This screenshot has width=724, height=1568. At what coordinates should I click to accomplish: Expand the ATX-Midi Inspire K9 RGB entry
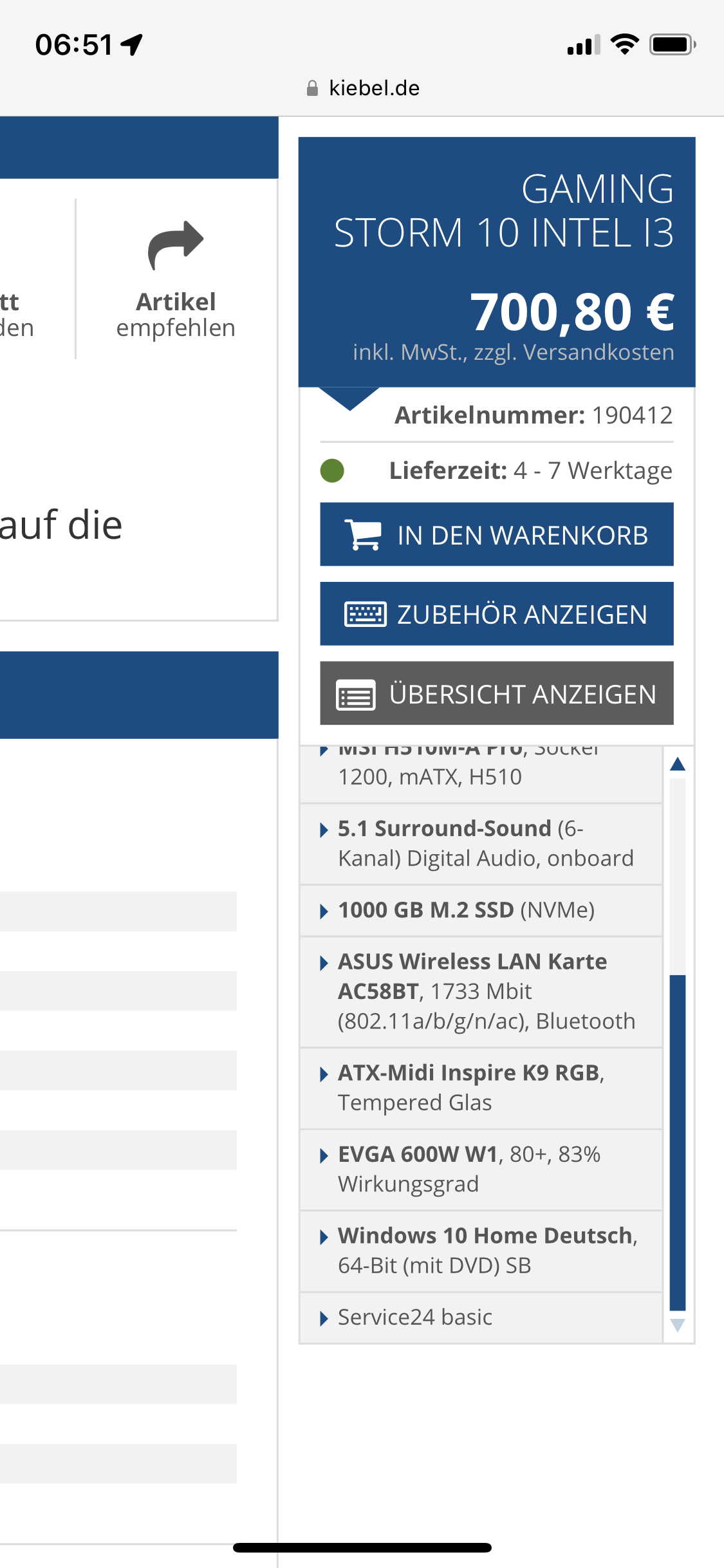coord(481,1088)
